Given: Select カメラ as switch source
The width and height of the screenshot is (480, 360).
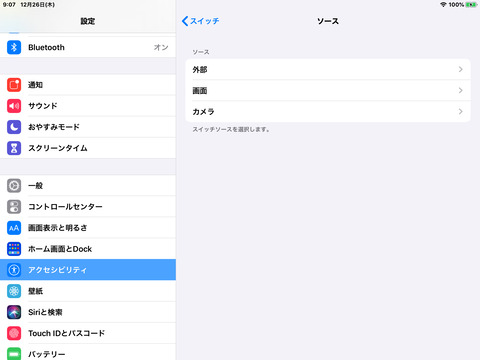Looking at the screenshot, I should 328,111.
